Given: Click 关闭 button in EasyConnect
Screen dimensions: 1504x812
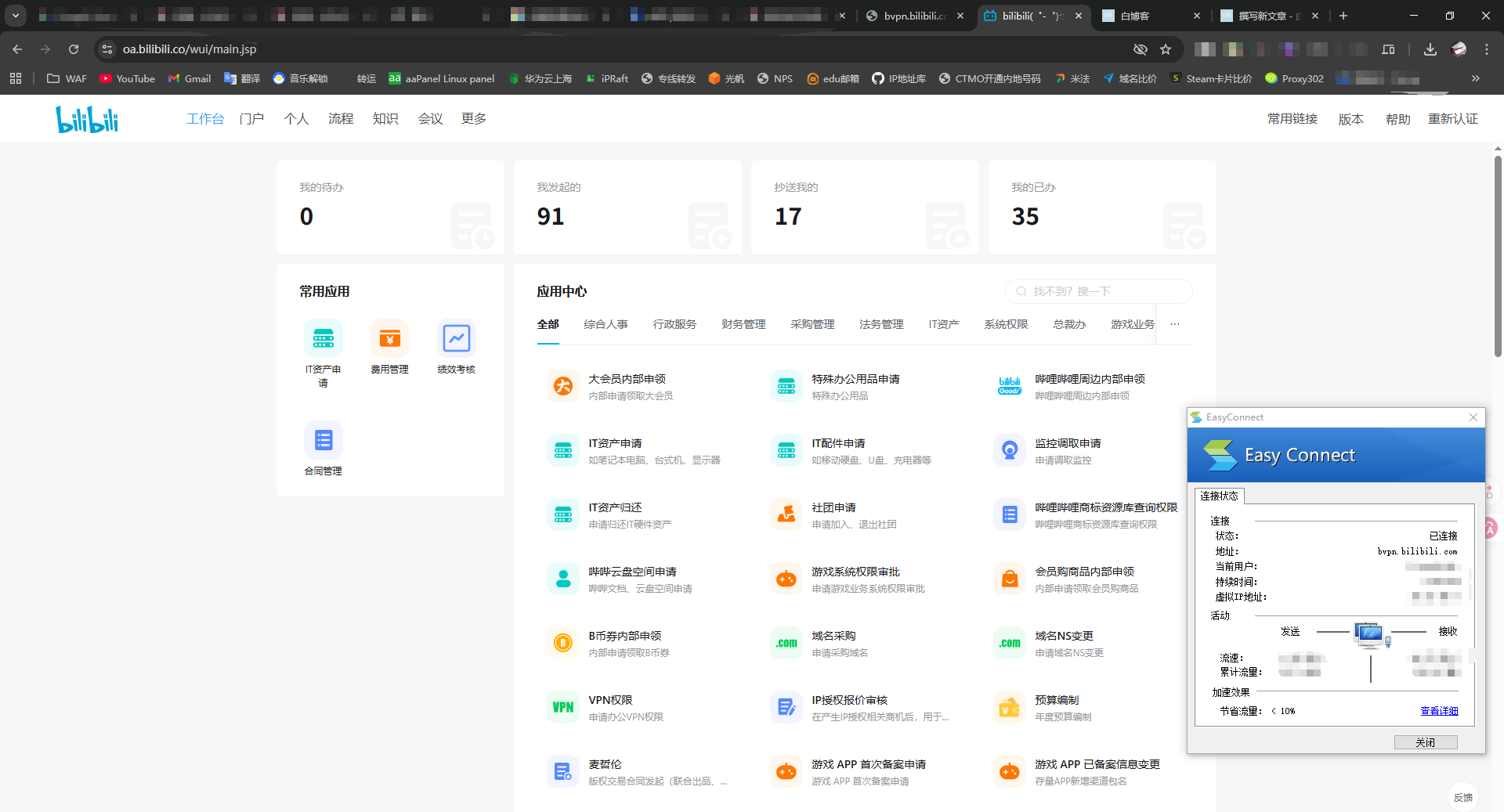Looking at the screenshot, I should tap(1425, 742).
